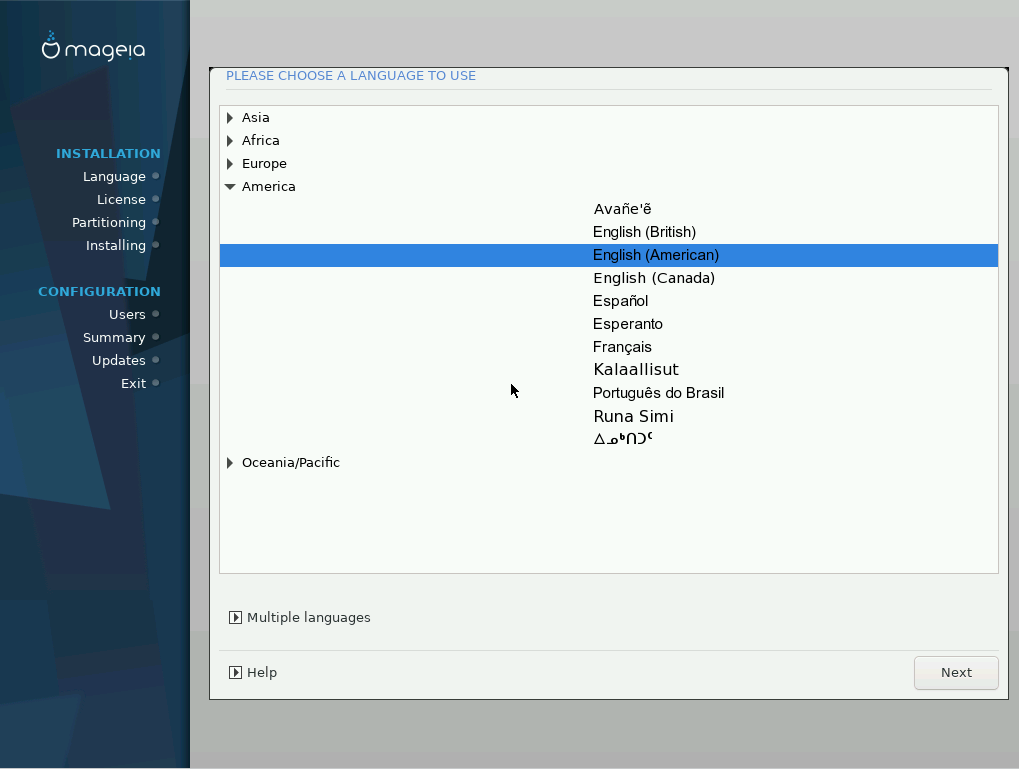The image size is (1019, 769).
Task: Click the Next button
Action: pyautogui.click(x=955, y=673)
